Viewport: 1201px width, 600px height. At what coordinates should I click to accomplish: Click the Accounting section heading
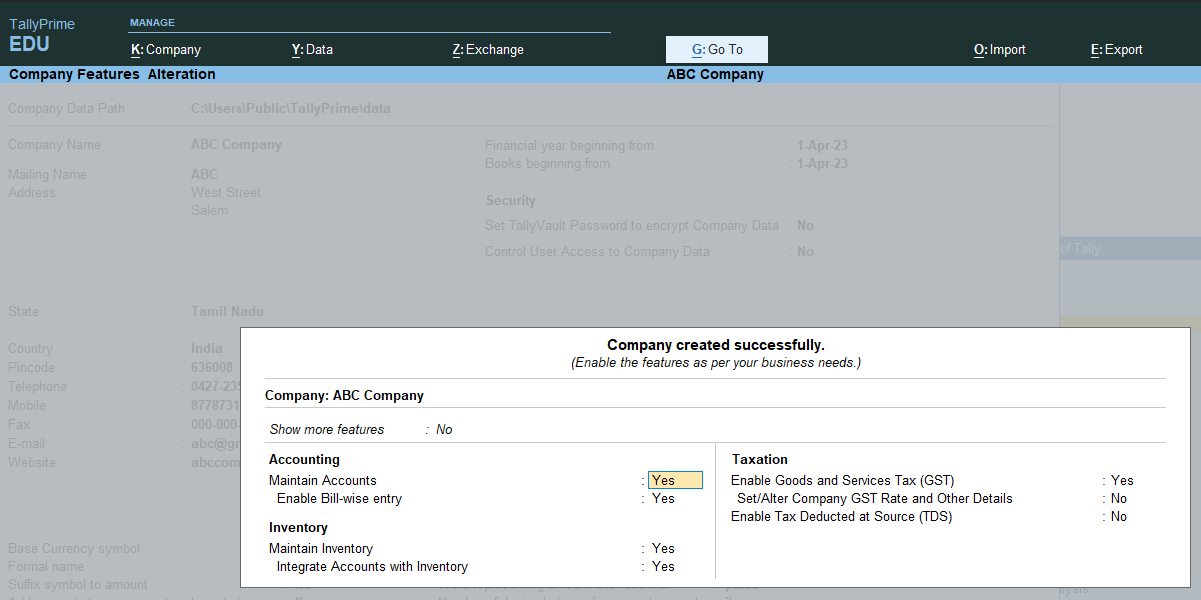[305, 459]
